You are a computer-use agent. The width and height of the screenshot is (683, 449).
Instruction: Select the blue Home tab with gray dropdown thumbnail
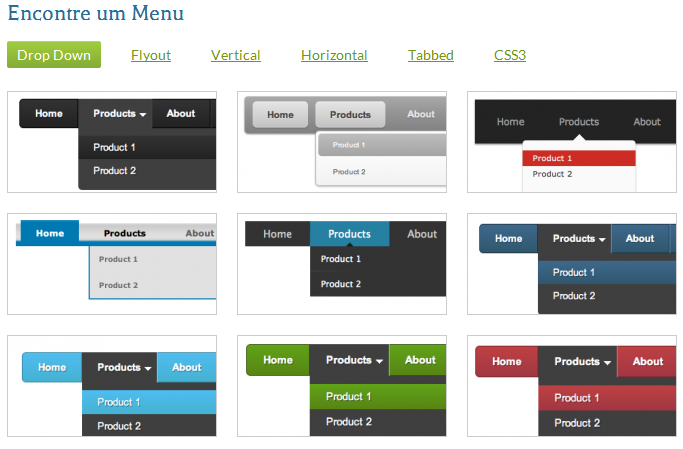tap(112, 264)
